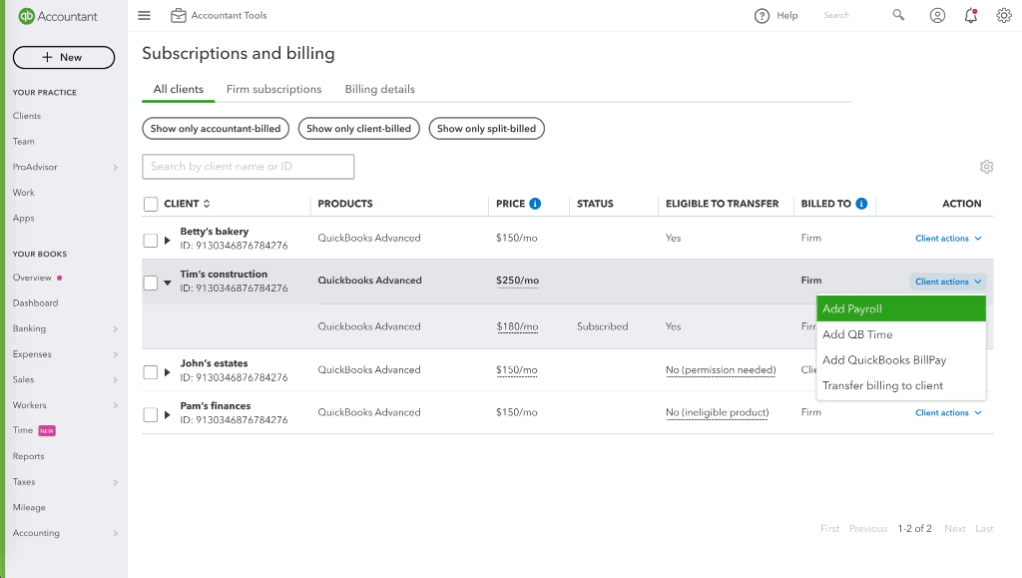Image resolution: width=1022 pixels, height=578 pixels.
Task: Click the client name search field
Action: 247,166
